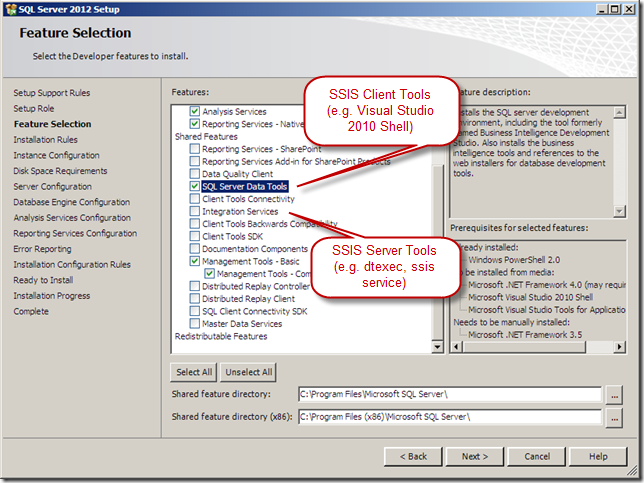Click Disk Space Requirements step
Screen dimensions: 644x483
(x=60, y=171)
